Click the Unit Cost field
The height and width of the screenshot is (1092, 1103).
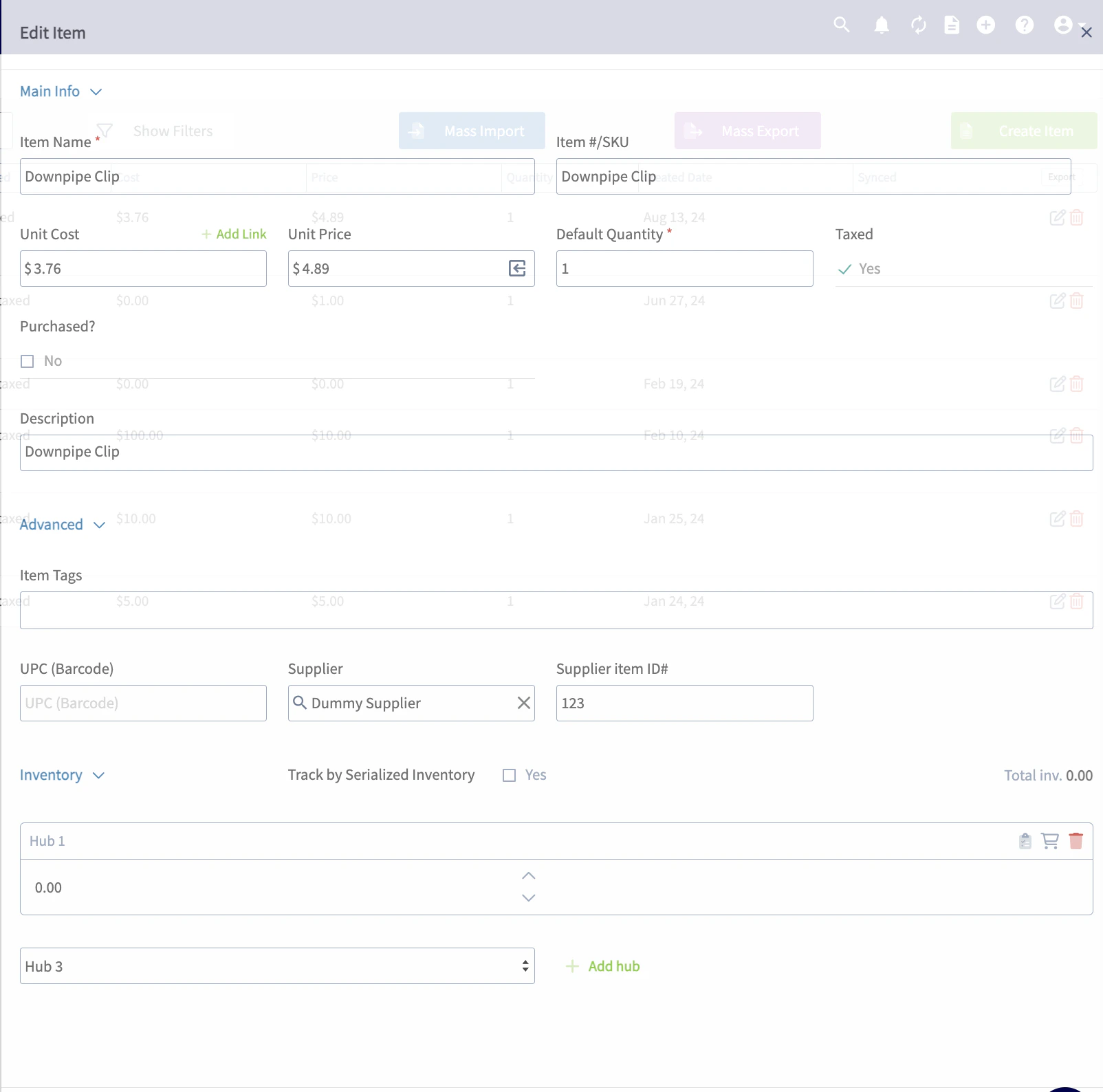point(143,268)
